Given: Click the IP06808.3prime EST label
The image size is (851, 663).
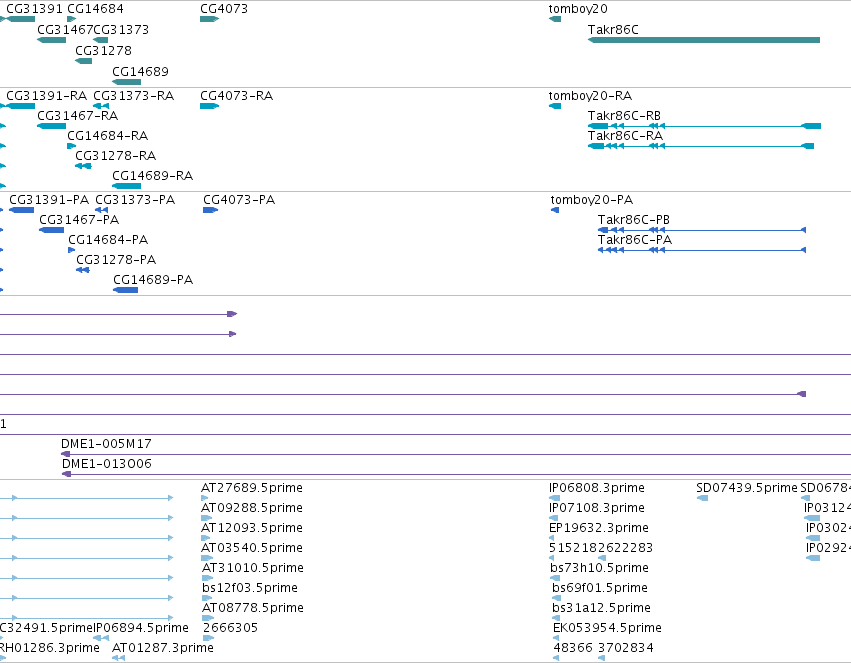Looking at the screenshot, I should [x=596, y=488].
